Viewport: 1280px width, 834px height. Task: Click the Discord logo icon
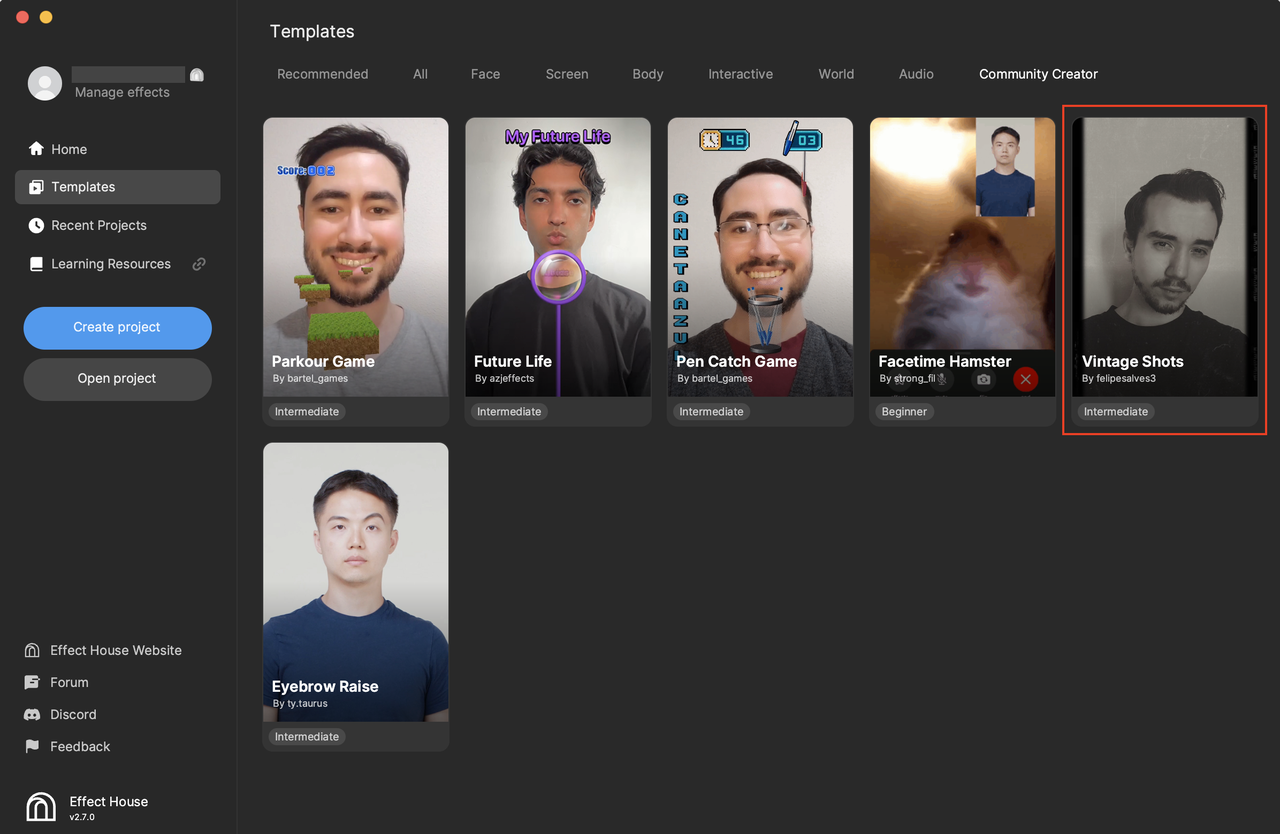[x=32, y=714]
